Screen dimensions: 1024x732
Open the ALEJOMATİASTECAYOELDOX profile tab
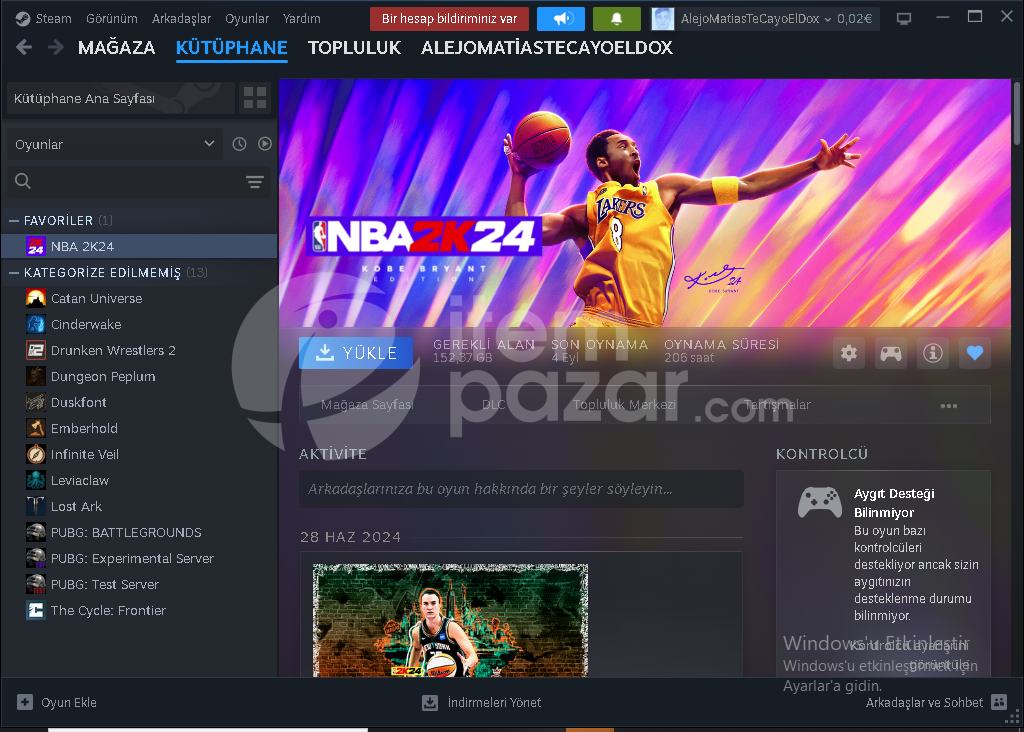coord(547,48)
